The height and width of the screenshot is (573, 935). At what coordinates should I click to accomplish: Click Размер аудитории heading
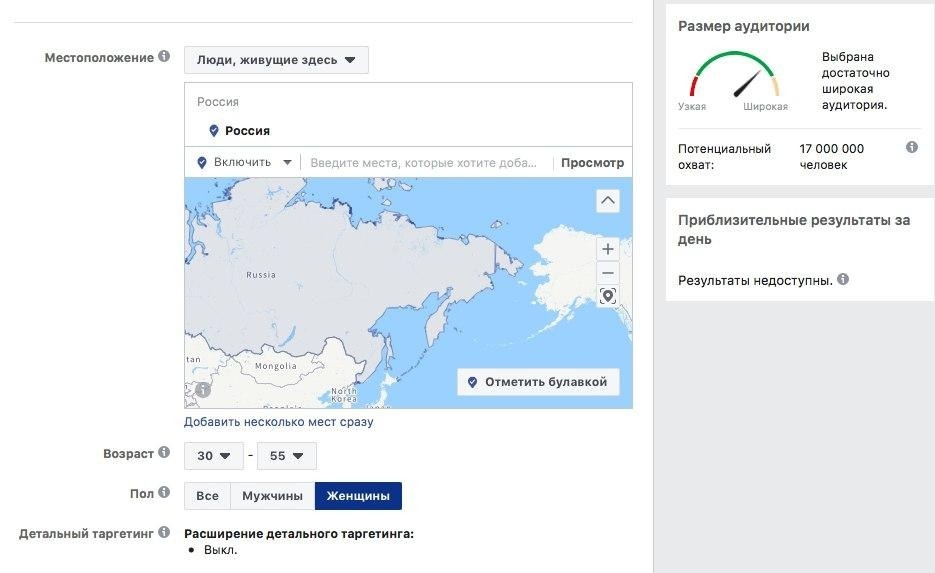pos(744,26)
